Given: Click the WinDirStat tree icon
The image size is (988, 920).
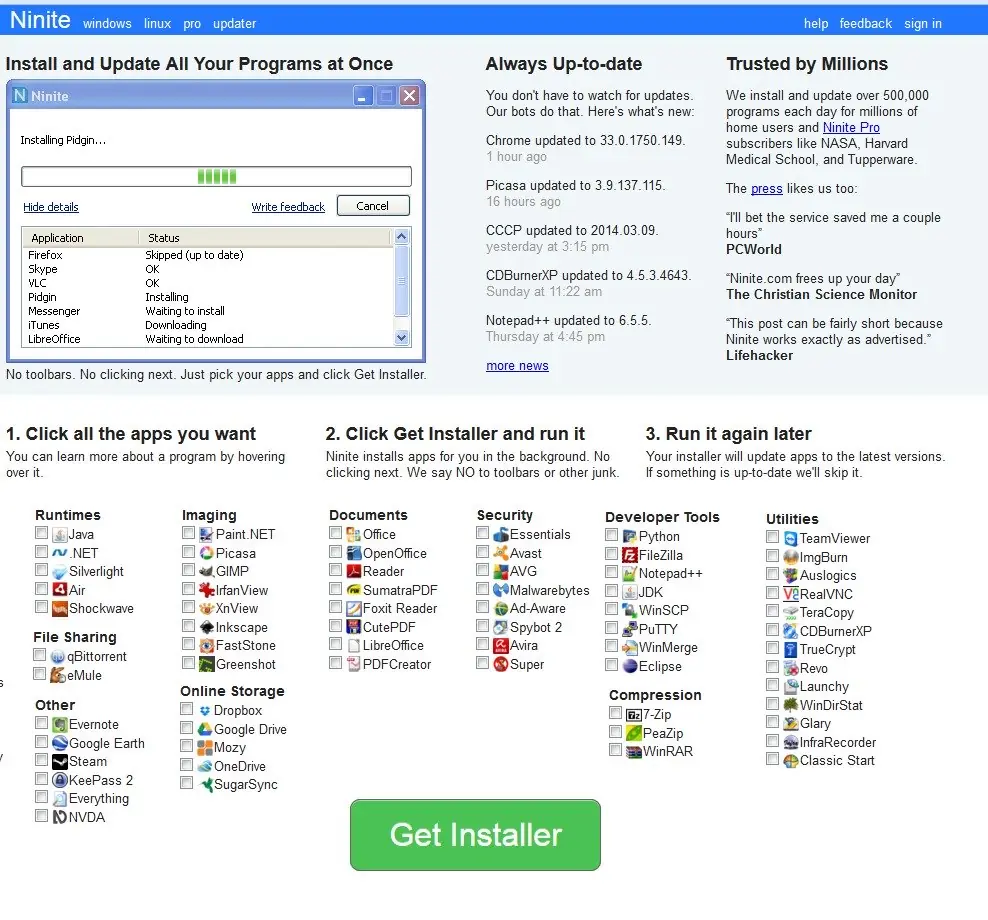Looking at the screenshot, I should (791, 704).
